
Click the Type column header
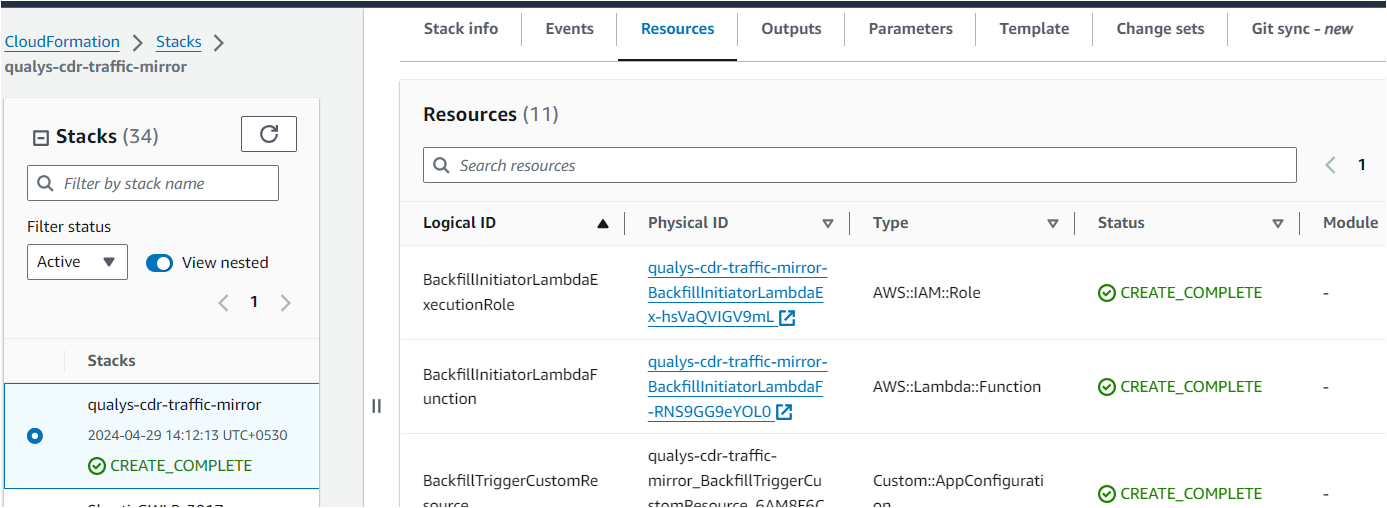(x=891, y=223)
